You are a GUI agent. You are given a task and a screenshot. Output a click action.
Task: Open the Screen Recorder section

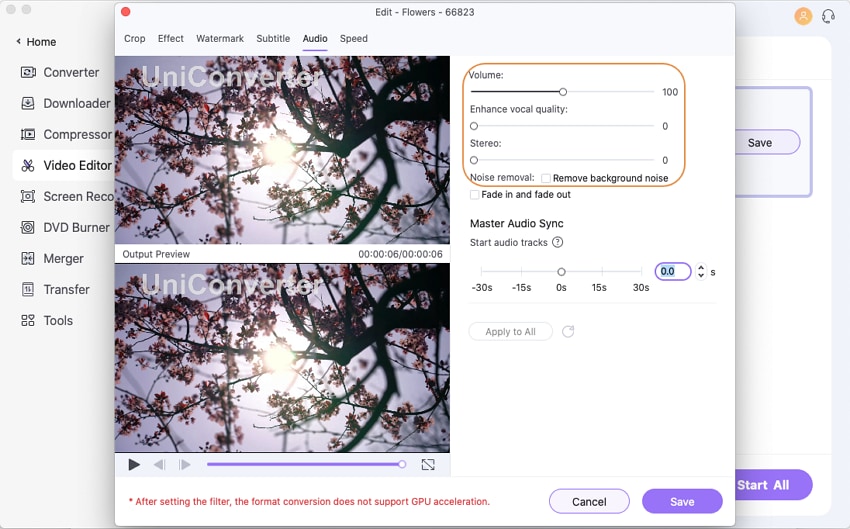(67, 196)
